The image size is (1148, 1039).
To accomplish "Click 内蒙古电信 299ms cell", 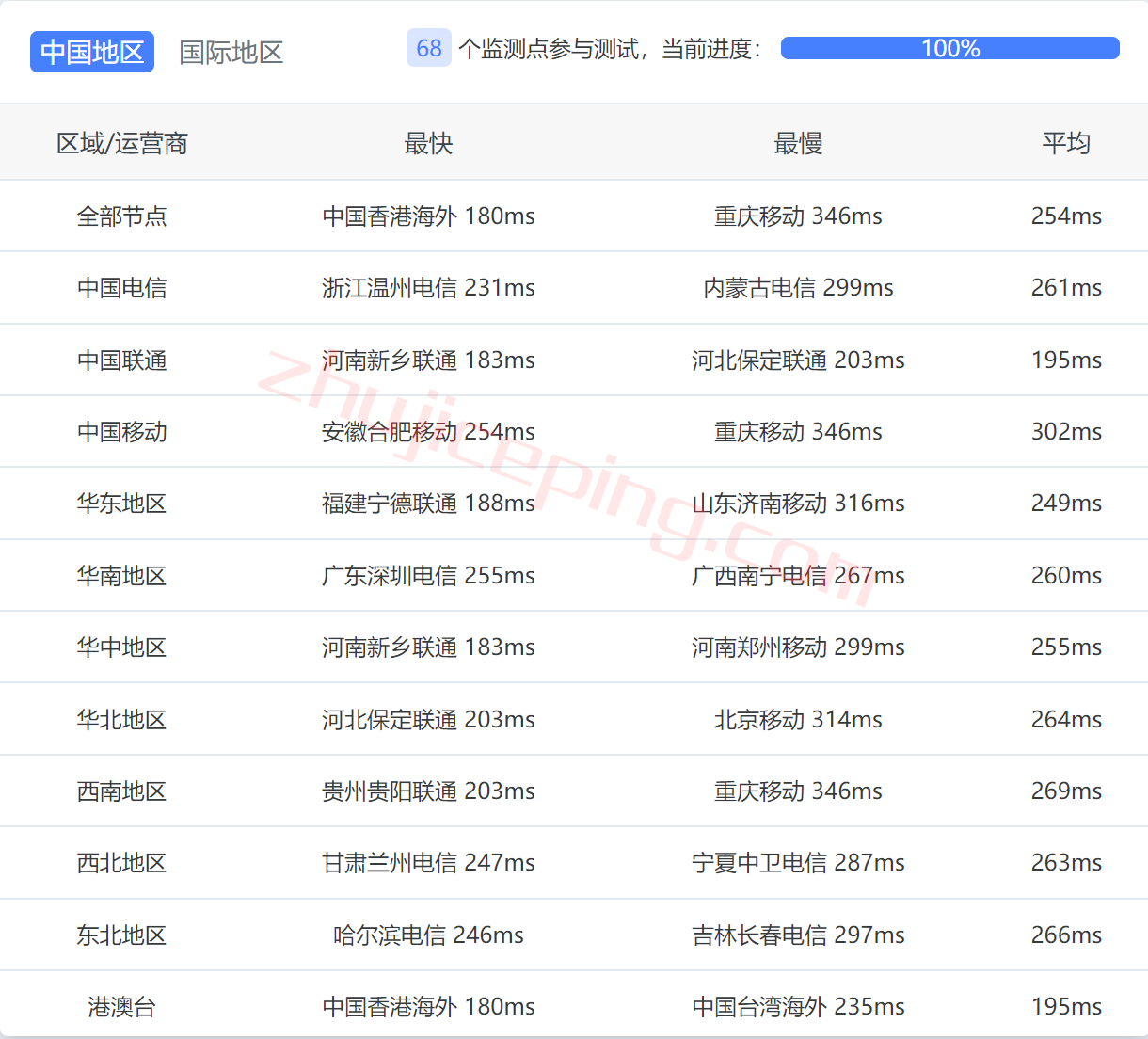I will [798, 288].
